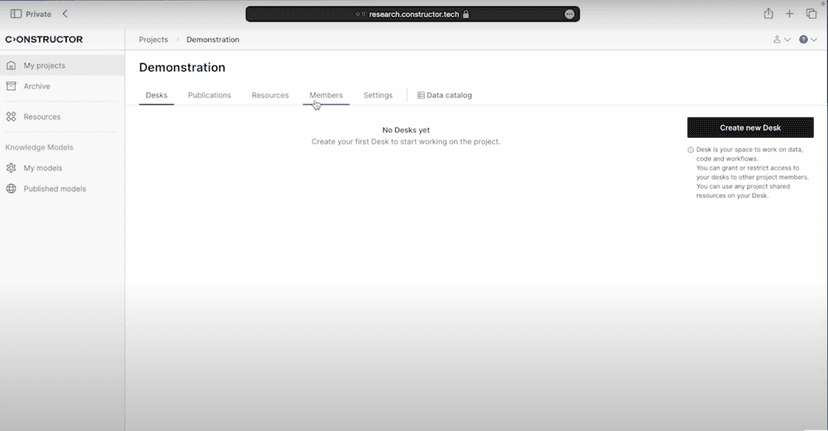Open My models in sidebar
Image resolution: width=828 pixels, height=431 pixels.
[62, 168]
